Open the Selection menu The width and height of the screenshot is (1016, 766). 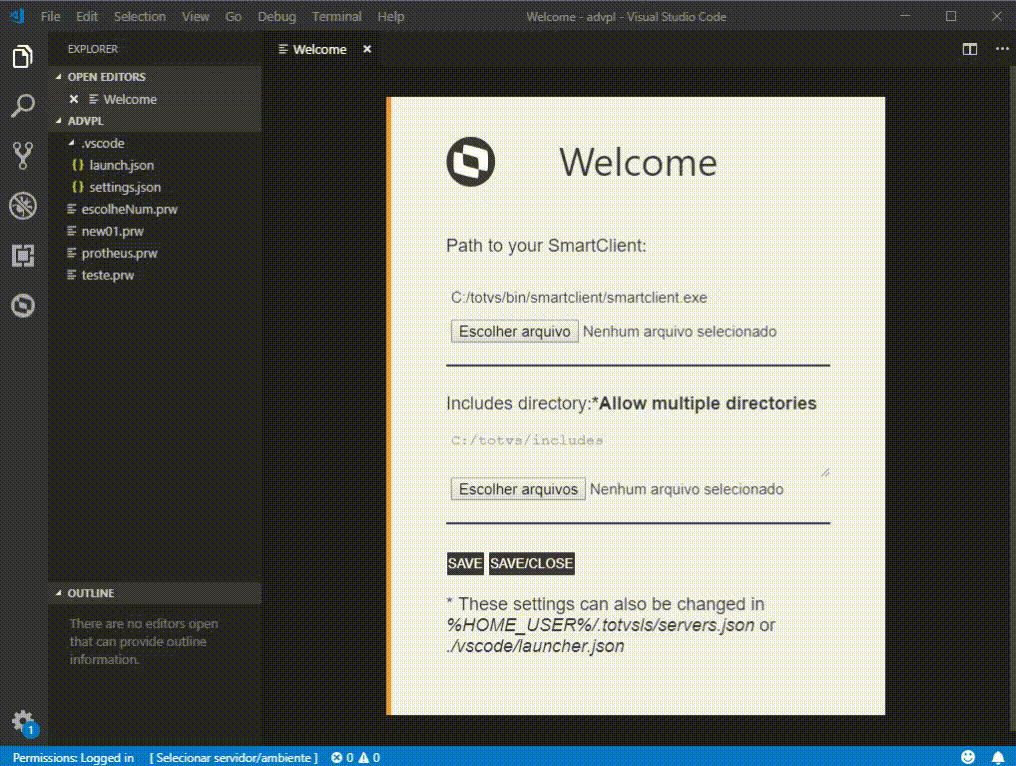(140, 17)
